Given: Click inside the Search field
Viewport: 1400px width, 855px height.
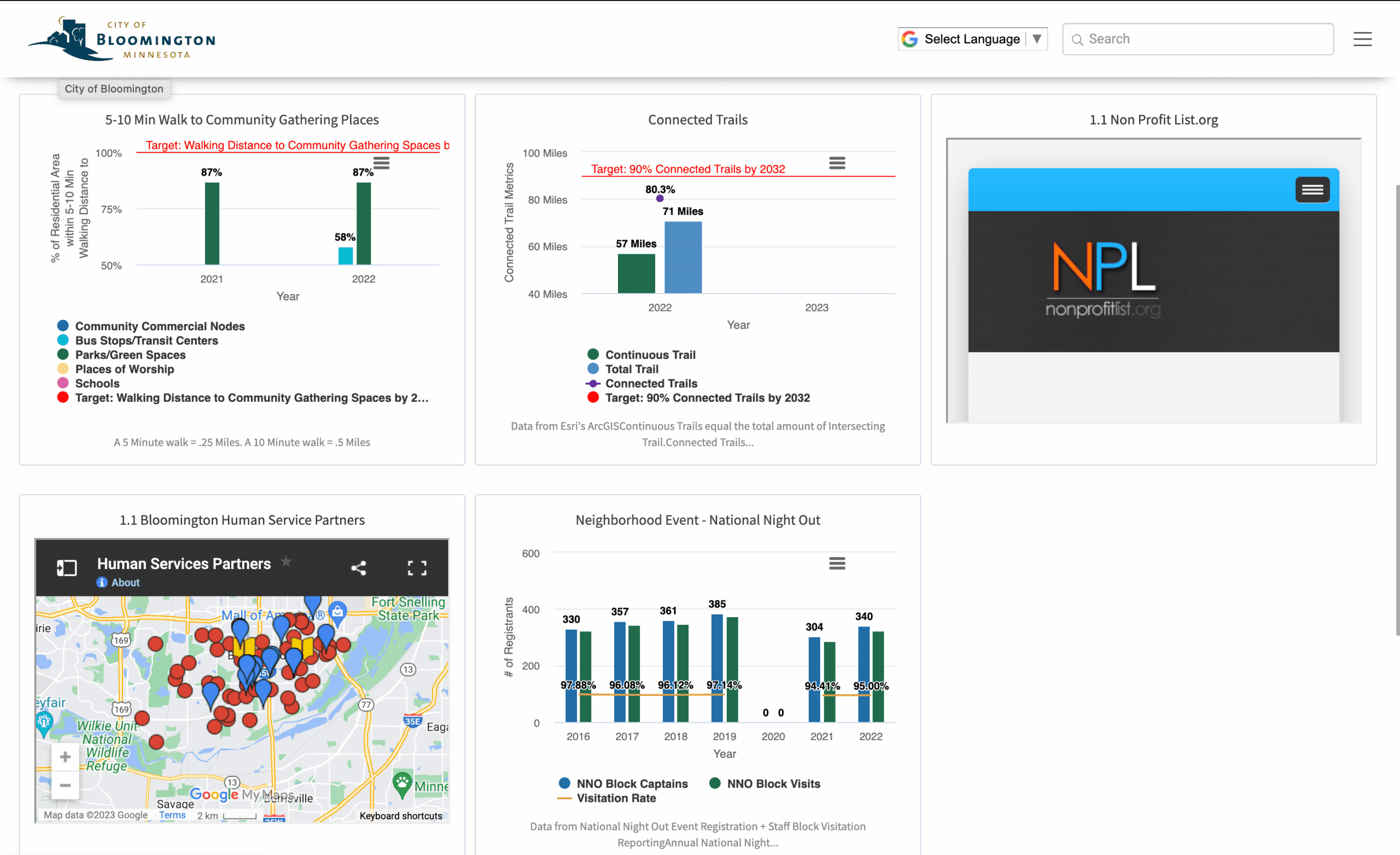Looking at the screenshot, I should (1198, 39).
